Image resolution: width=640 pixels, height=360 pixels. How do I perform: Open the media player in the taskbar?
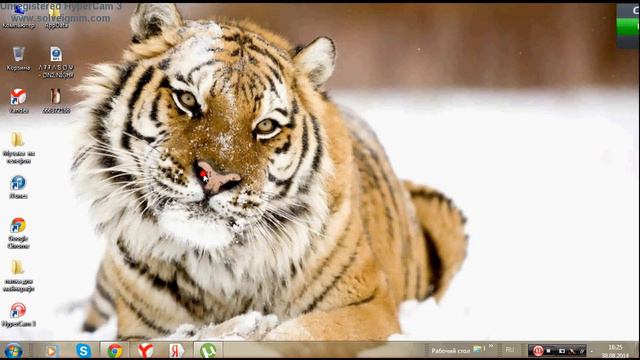[x=51, y=351]
